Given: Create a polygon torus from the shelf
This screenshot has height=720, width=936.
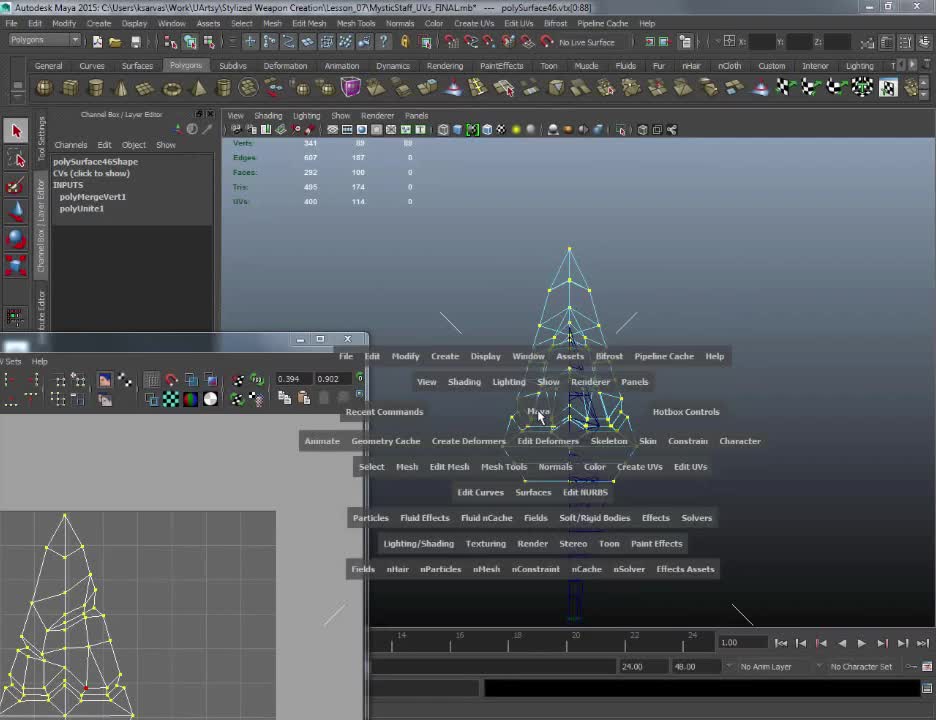Looking at the screenshot, I should (x=172, y=88).
